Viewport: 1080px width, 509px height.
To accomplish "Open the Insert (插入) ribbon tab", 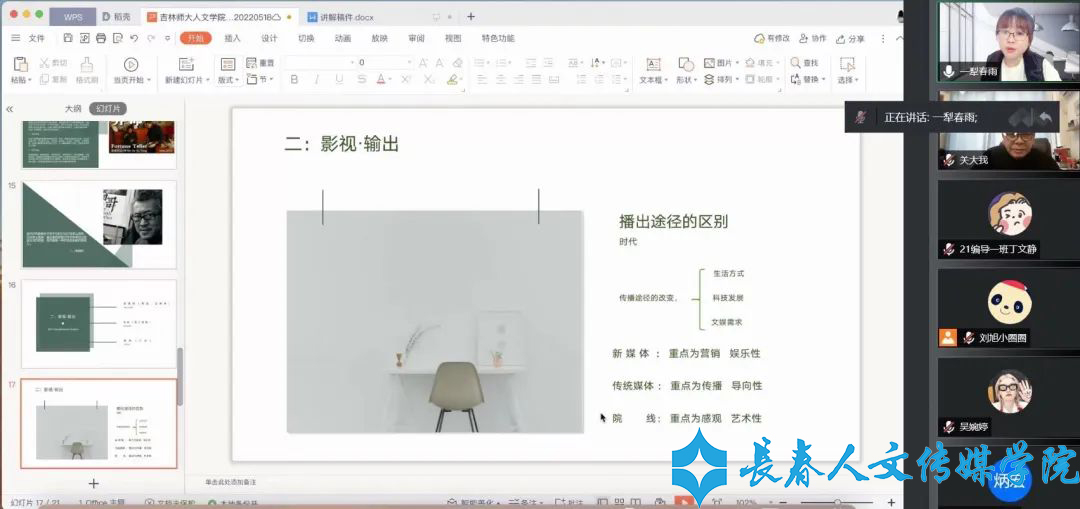I will (x=232, y=38).
